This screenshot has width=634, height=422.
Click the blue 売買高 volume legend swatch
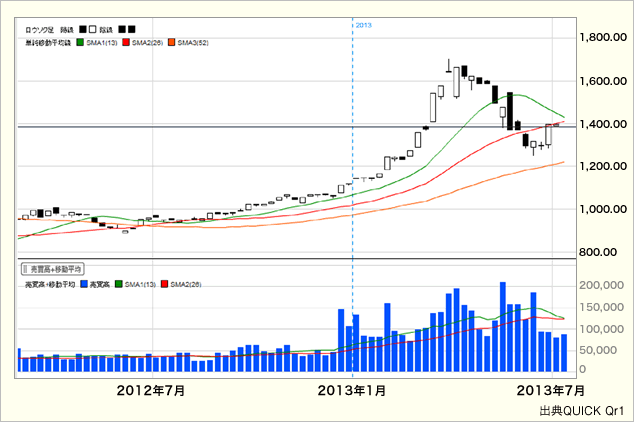(82, 286)
